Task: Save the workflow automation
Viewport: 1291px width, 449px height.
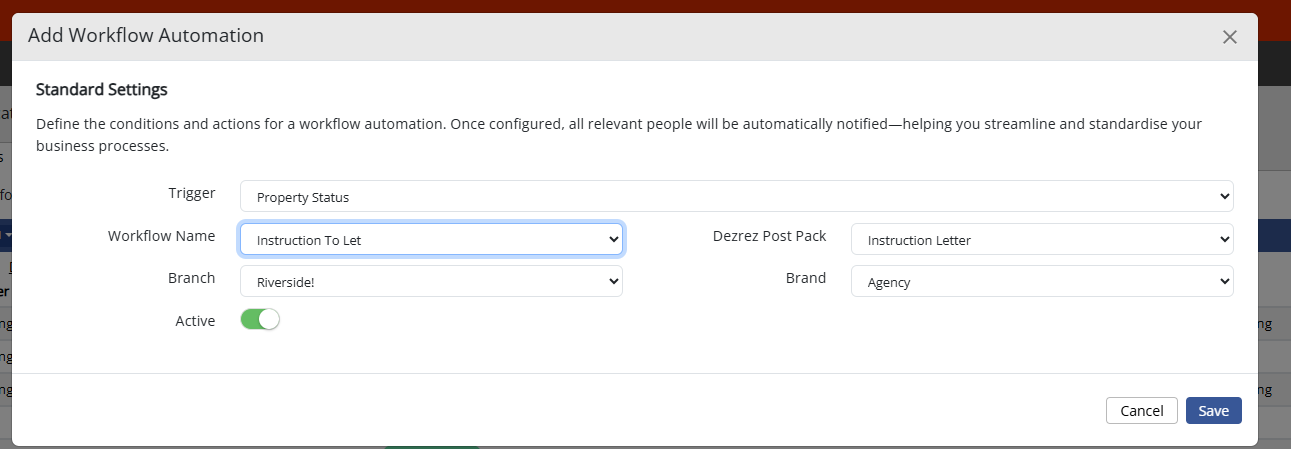Action: click(1213, 411)
